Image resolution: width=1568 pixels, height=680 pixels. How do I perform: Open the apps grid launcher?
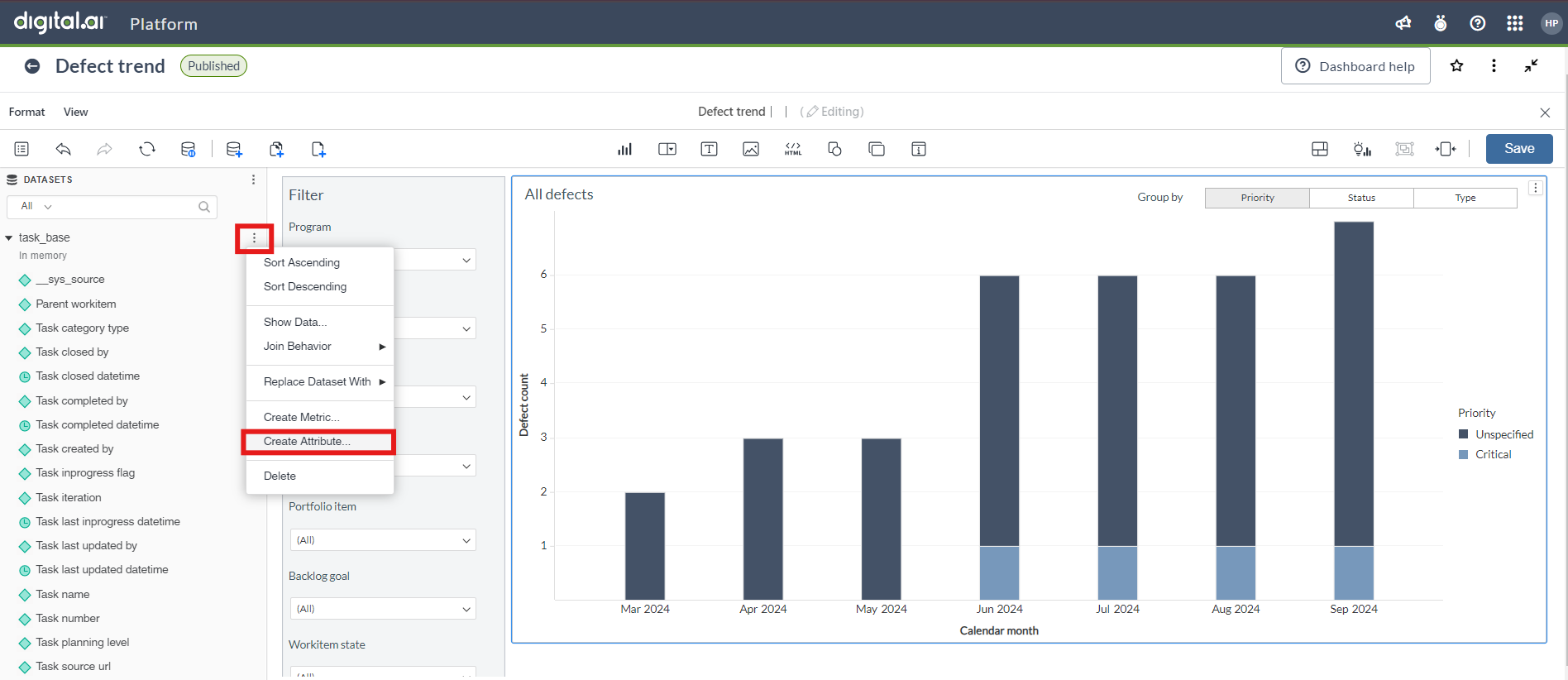pyautogui.click(x=1515, y=23)
